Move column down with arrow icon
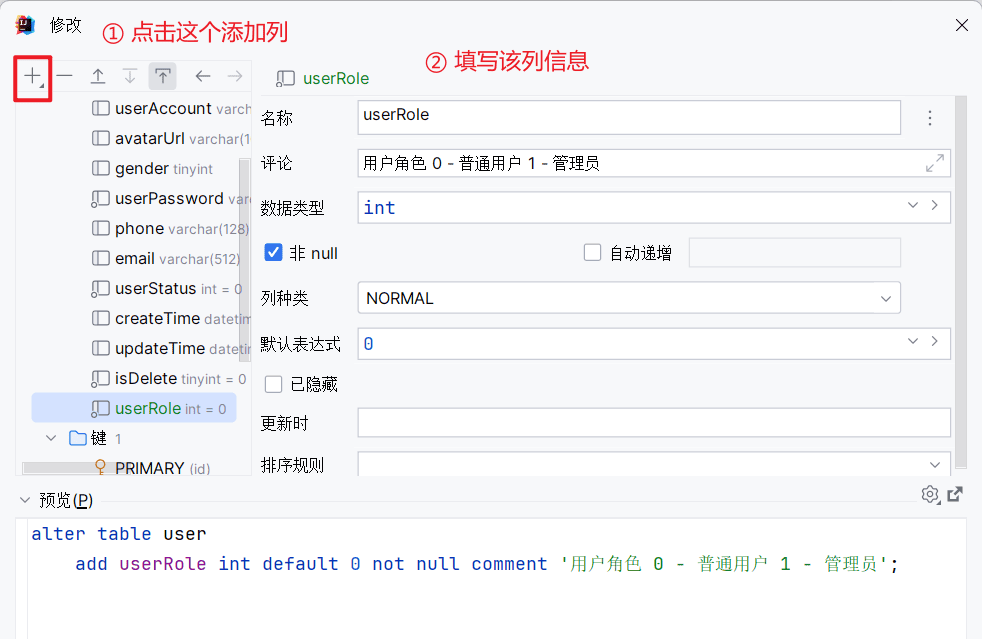This screenshot has height=639, width=982. tap(130, 76)
